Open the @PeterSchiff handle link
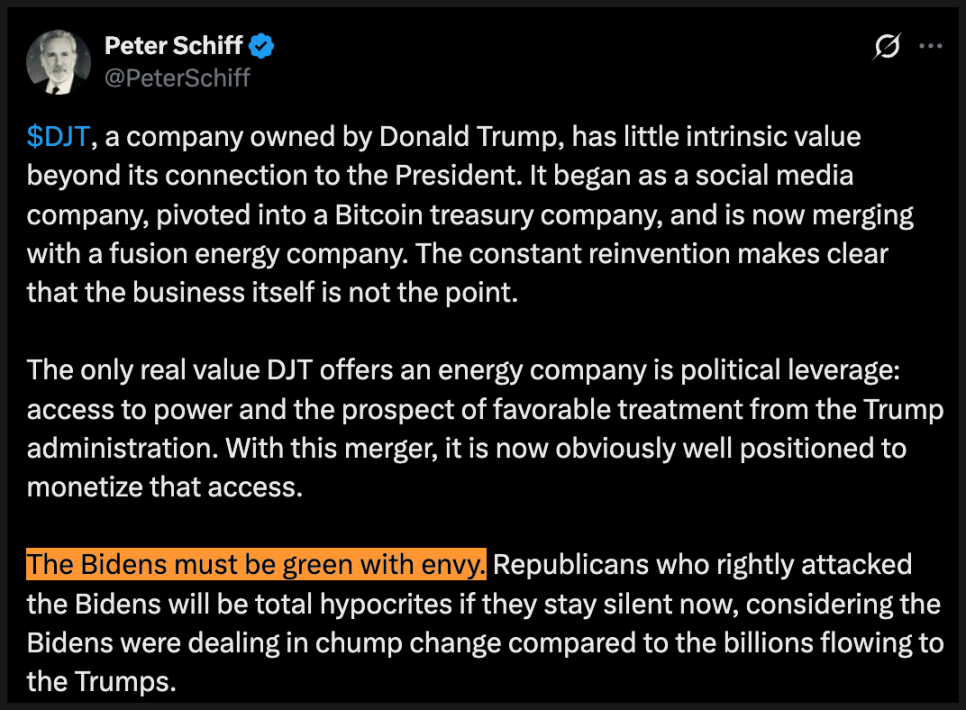The height and width of the screenshot is (710, 966). (x=177, y=77)
